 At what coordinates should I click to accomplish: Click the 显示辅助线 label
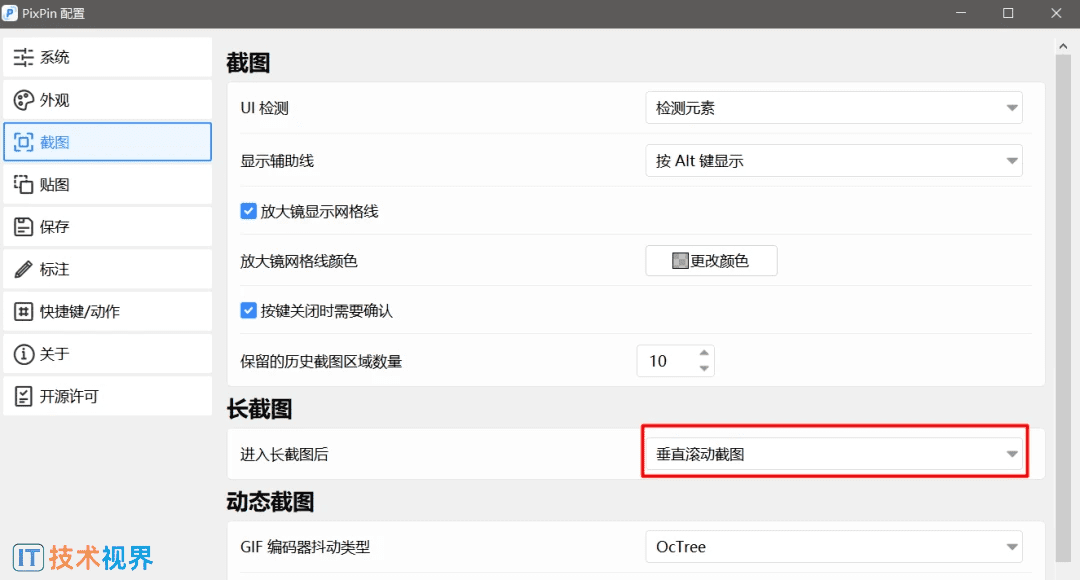tap(277, 160)
